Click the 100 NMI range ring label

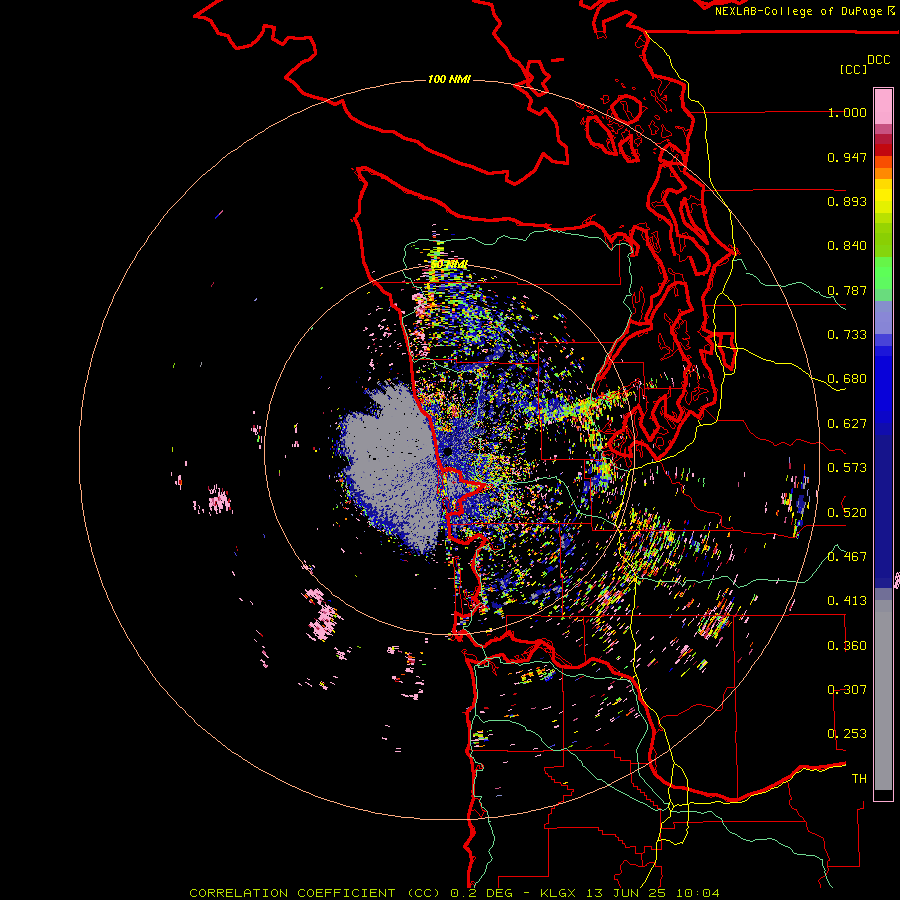(449, 79)
